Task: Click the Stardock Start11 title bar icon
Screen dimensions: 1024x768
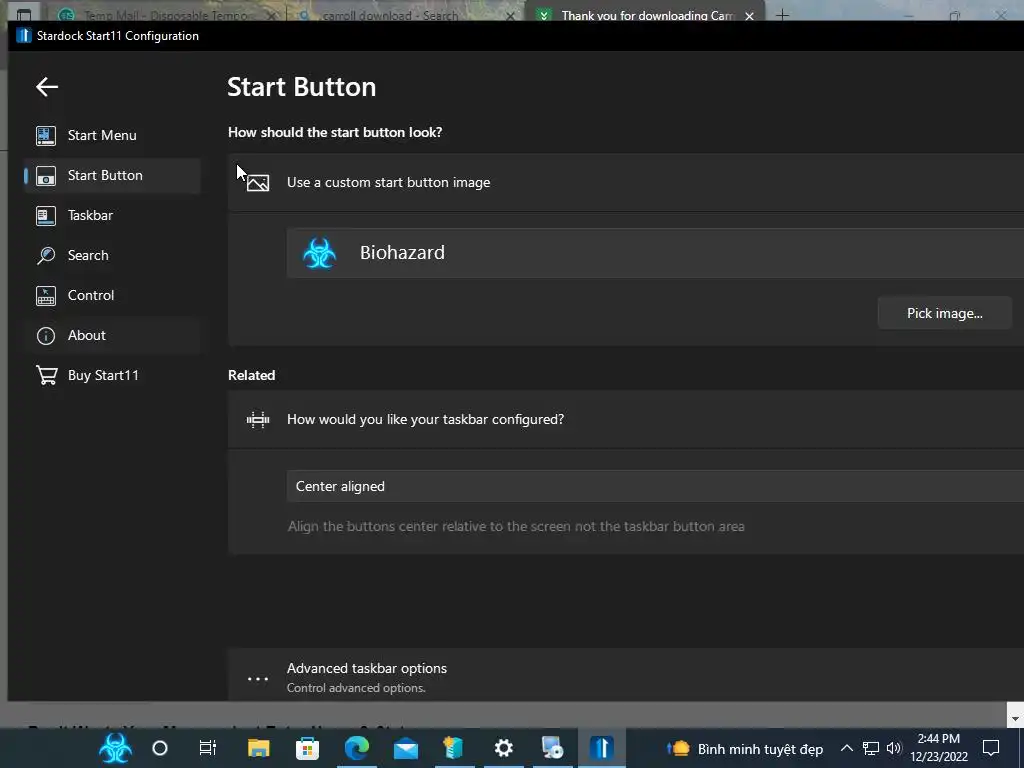Action: (x=24, y=35)
